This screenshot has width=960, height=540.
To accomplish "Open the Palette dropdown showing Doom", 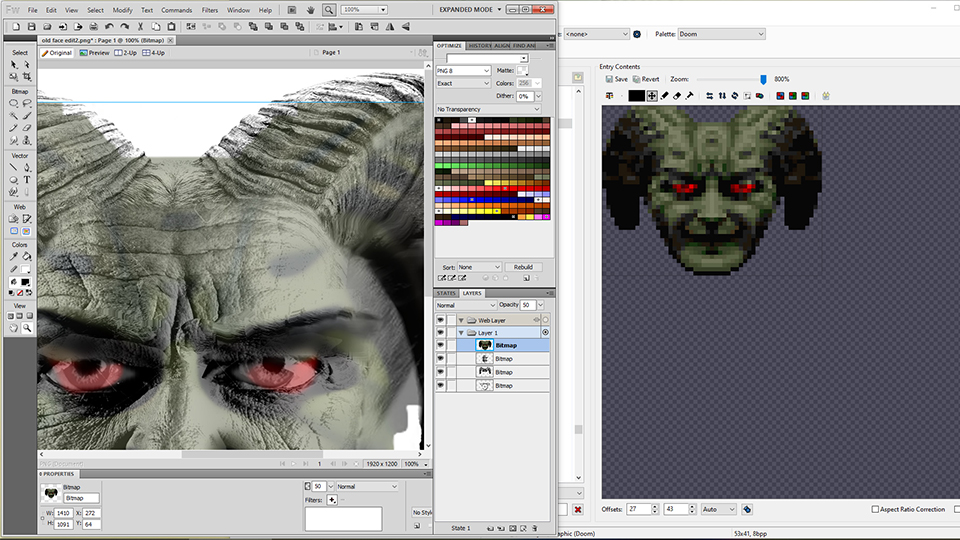I will [x=720, y=34].
